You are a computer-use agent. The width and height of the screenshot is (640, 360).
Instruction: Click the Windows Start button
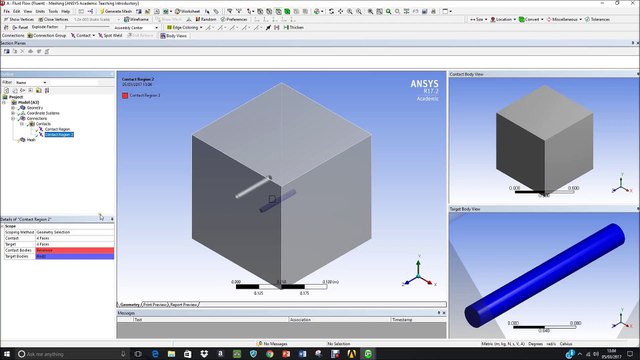[x=7, y=354]
